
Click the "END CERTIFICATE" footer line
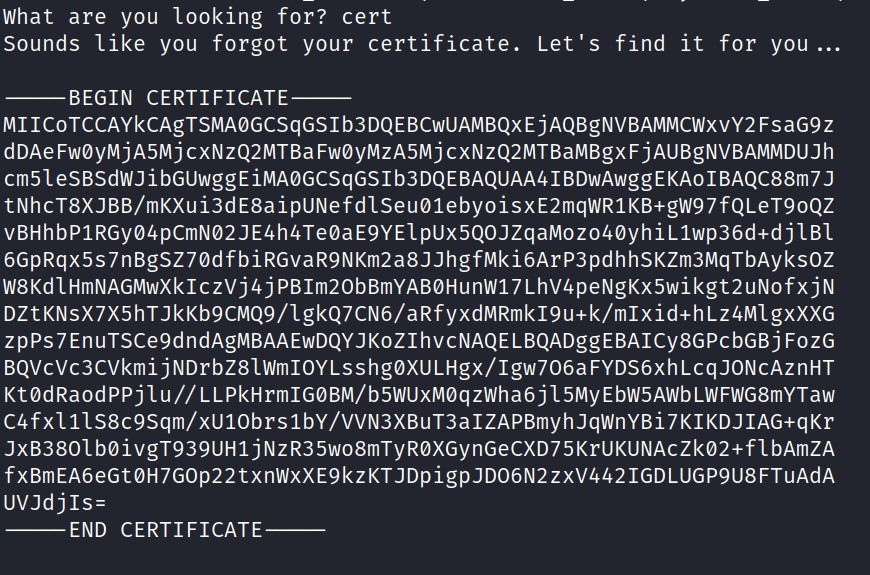(165, 530)
